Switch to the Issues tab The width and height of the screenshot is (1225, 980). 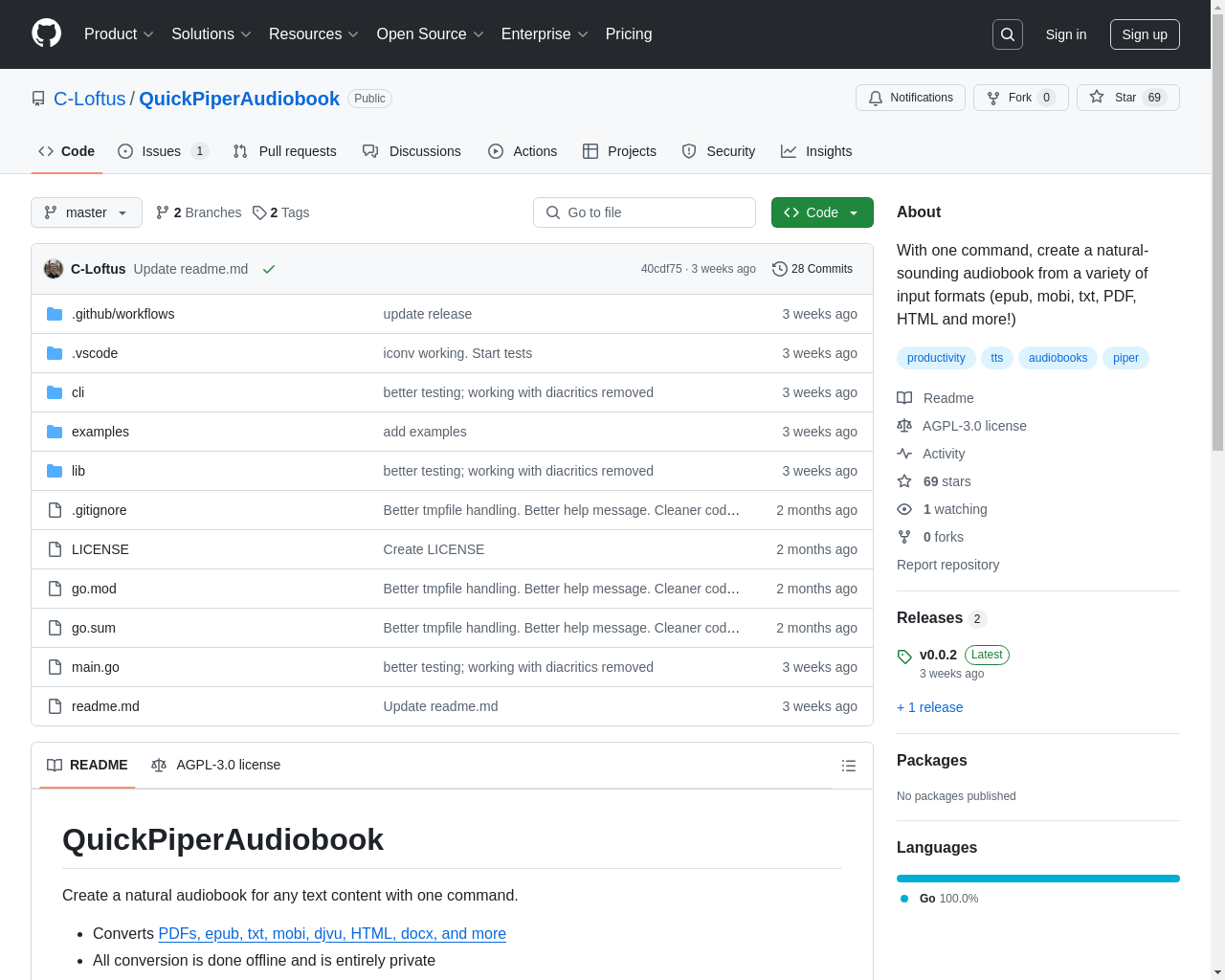click(x=163, y=151)
